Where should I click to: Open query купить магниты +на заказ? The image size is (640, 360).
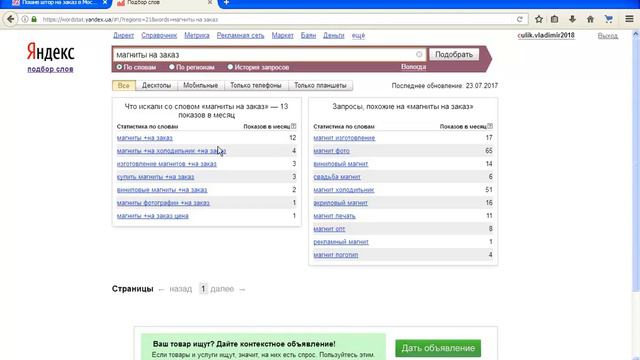click(156, 177)
